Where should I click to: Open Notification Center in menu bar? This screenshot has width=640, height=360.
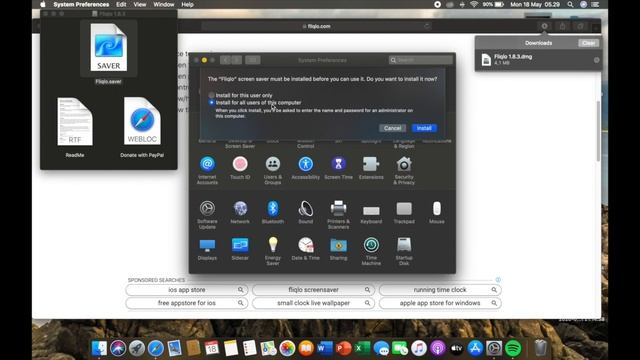coord(596,4)
